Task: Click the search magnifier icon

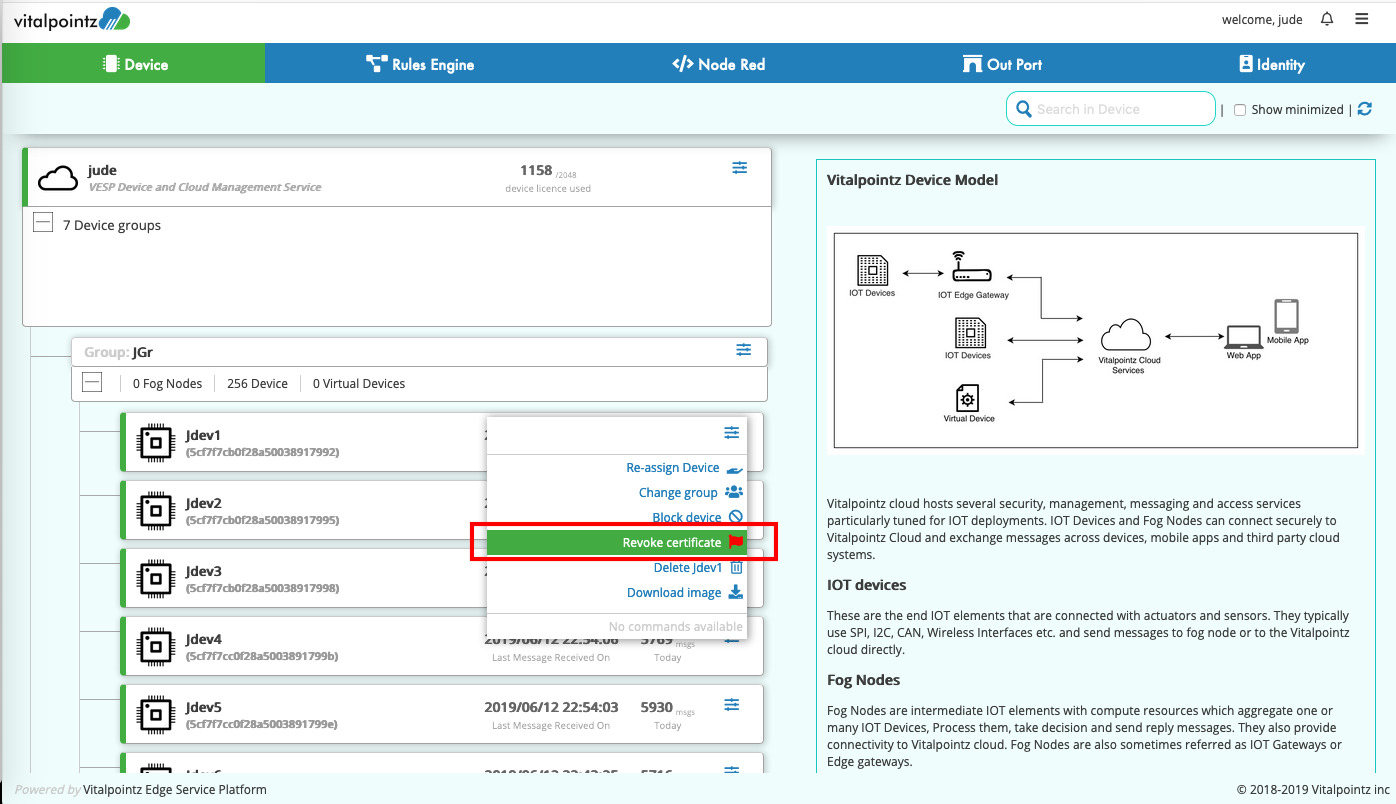Action: [x=1023, y=109]
